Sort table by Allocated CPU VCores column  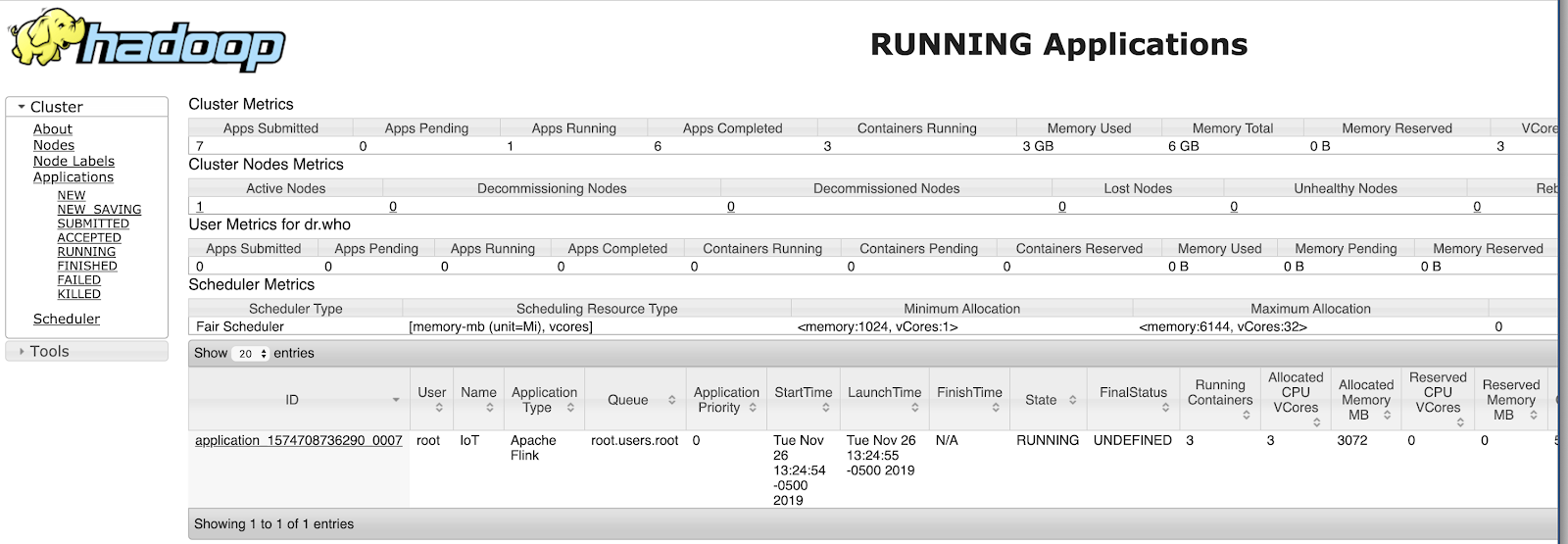coord(1296,399)
